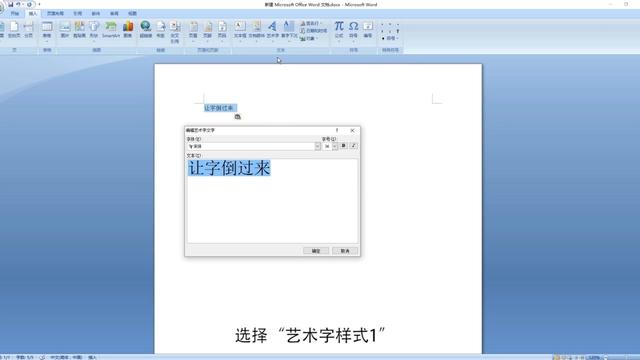Screen dimensions: 640x360
Task: Insert a picture (图片) from file
Action: pos(64,30)
